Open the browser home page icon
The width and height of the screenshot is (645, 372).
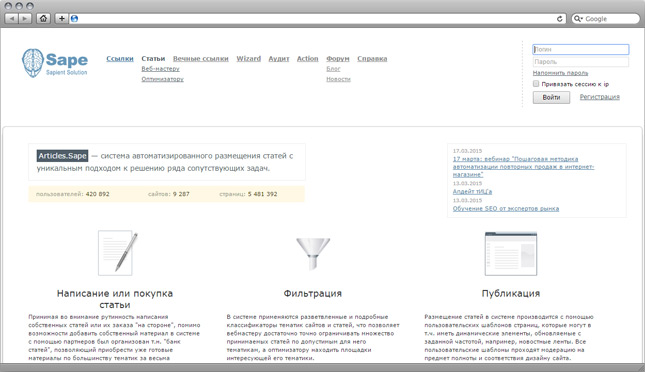tap(43, 19)
